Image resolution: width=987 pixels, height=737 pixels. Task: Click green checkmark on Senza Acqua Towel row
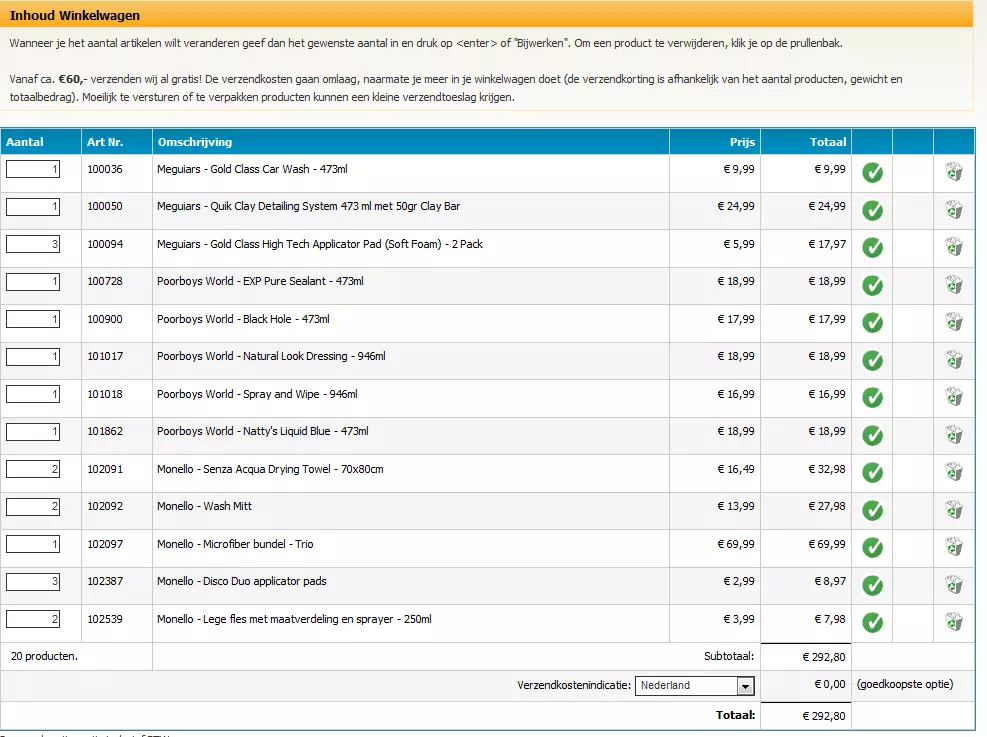point(872,472)
